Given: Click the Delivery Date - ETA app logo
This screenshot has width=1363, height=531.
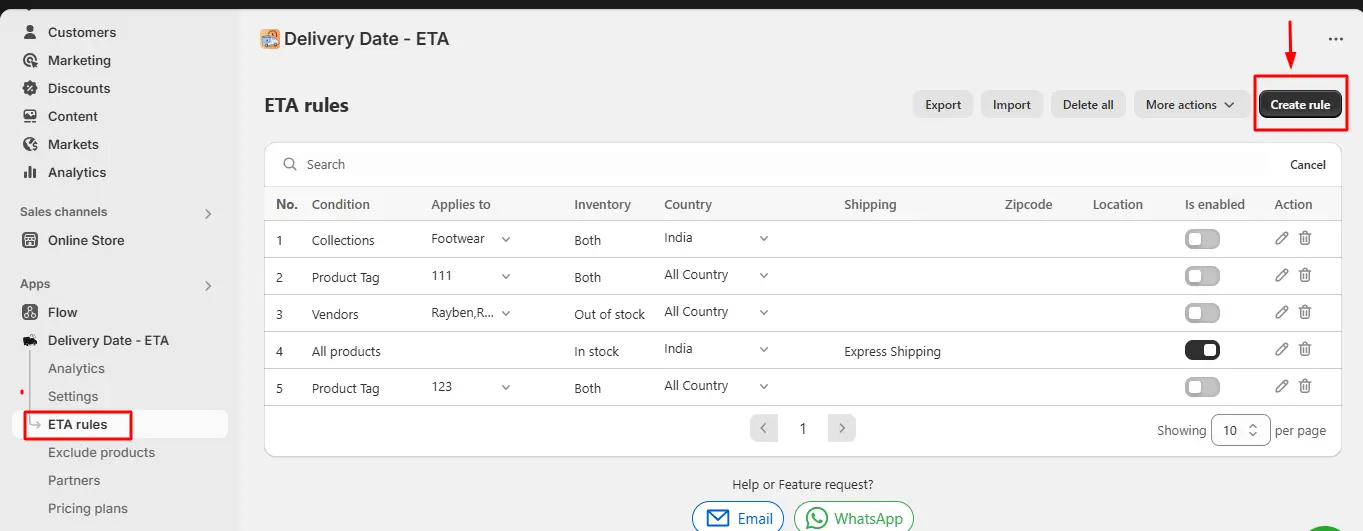Looking at the screenshot, I should pyautogui.click(x=270, y=39).
